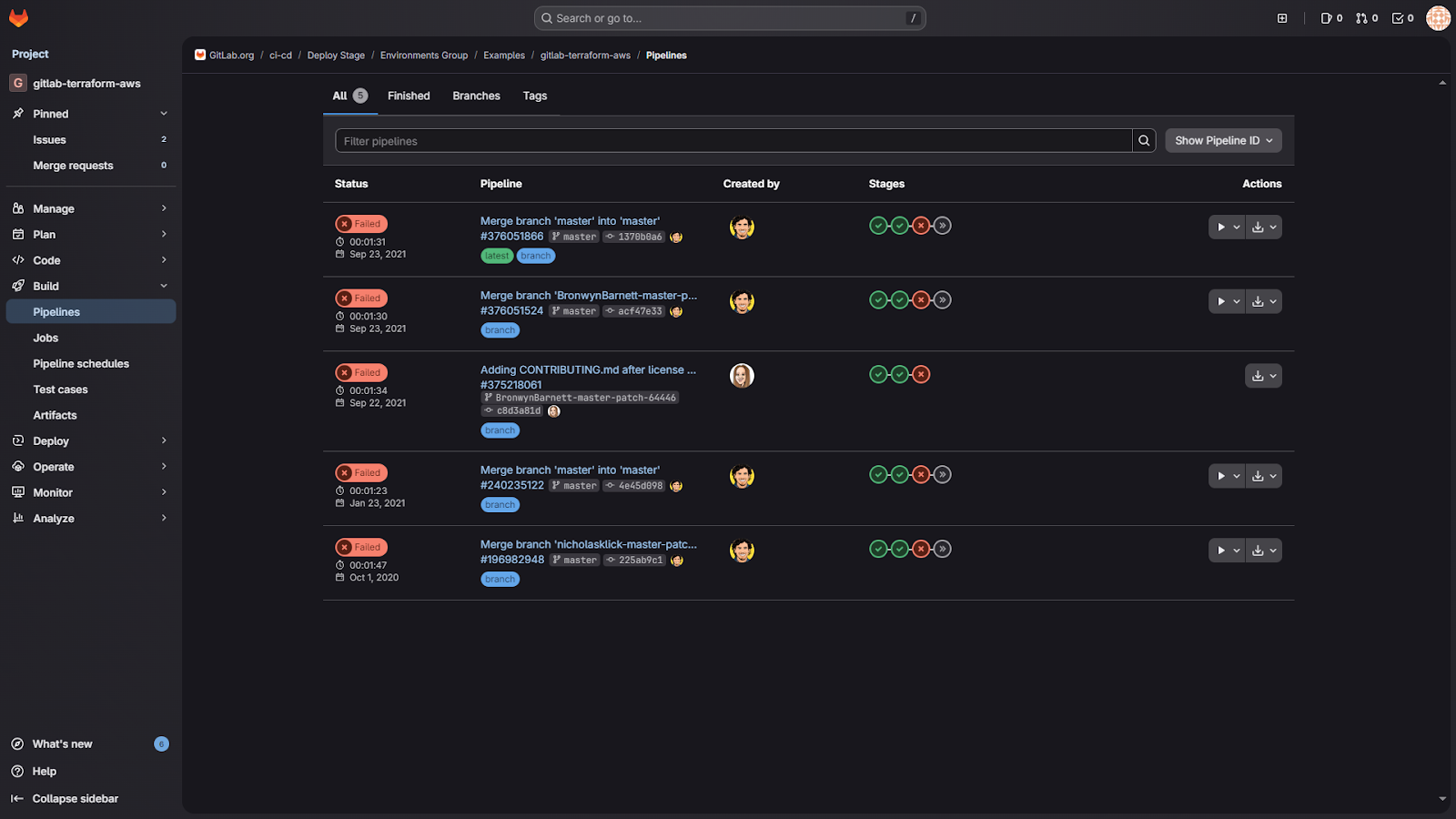1456x819 pixels.
Task: Click Failed status badge of pipeline #240235122
Action: tap(361, 473)
